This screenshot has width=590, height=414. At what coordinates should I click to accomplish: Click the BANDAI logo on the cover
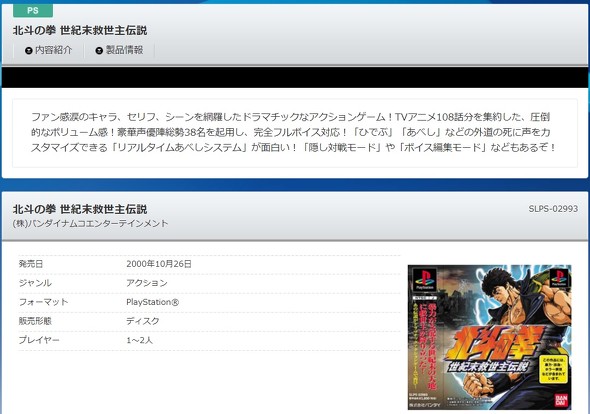pos(561,400)
